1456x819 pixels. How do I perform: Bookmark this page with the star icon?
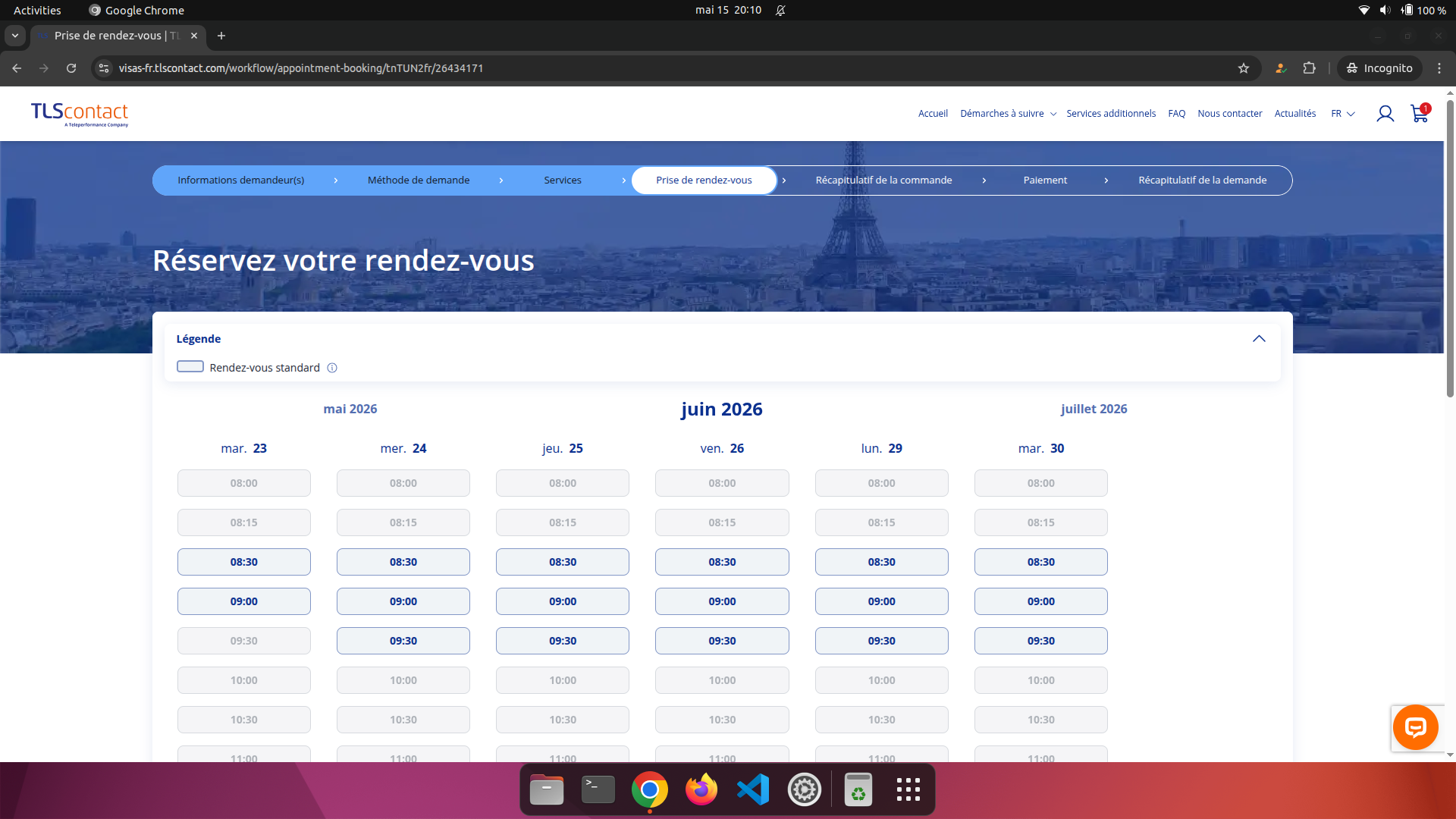pos(1244,68)
